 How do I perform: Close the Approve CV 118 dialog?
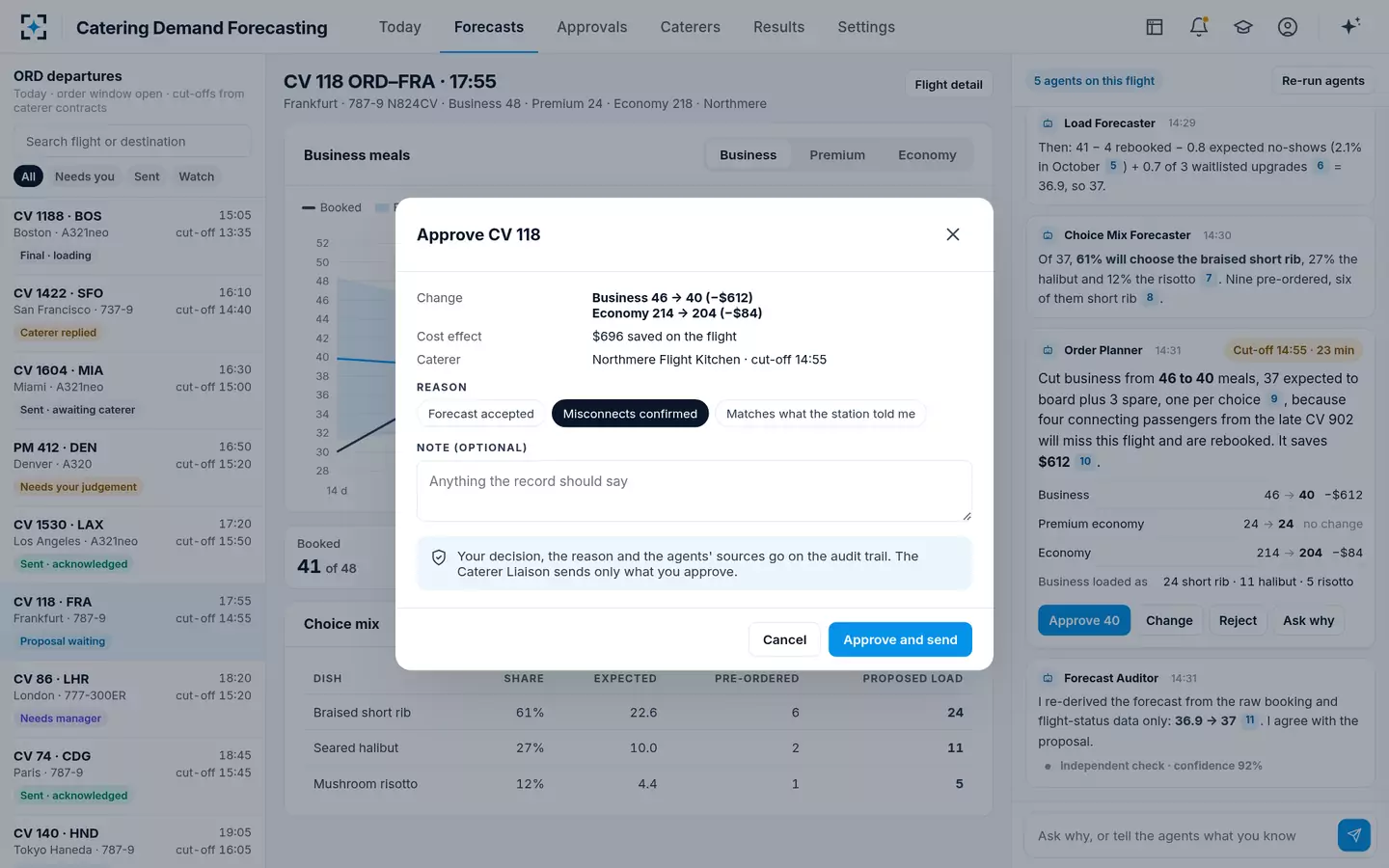953,234
